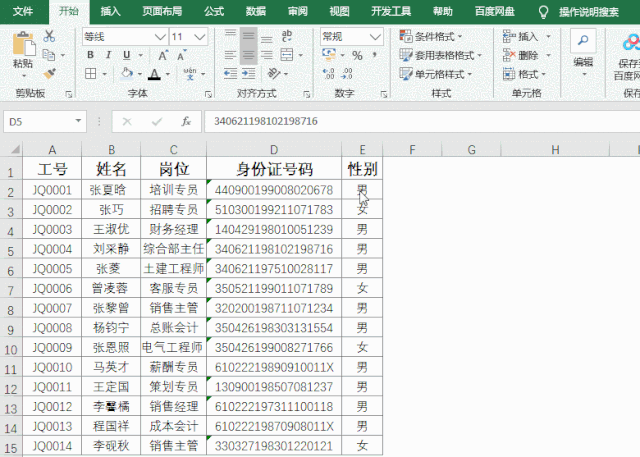Decrease decimal places
The image size is (640, 457).
[347, 74]
